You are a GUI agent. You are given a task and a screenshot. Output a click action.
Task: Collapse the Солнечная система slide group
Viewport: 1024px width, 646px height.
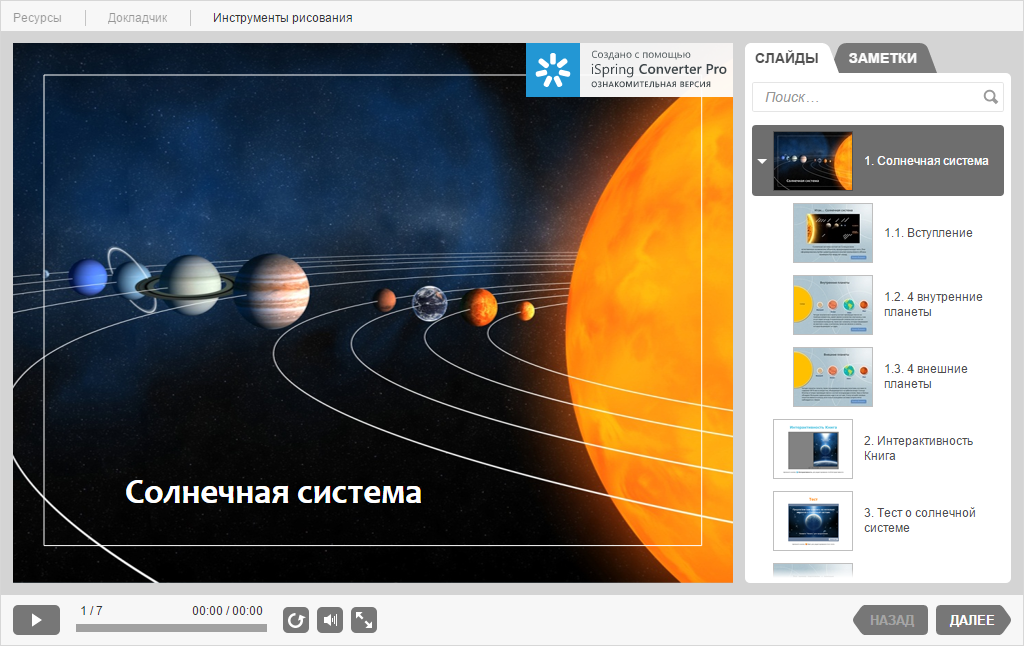coord(761,161)
